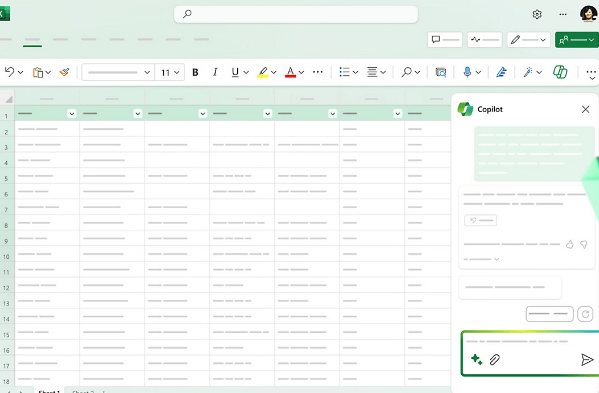Click the yellow highlight color button
The width and height of the screenshot is (599, 393).
(263, 72)
